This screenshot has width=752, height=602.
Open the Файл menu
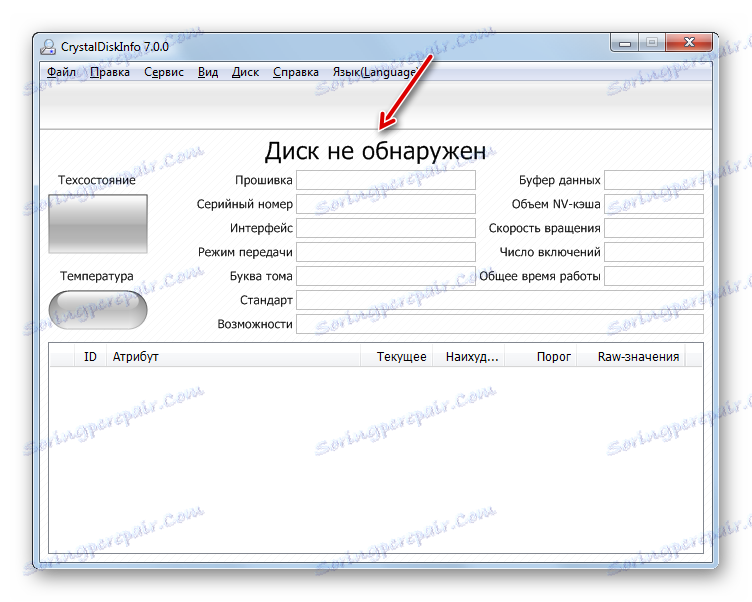click(x=61, y=72)
